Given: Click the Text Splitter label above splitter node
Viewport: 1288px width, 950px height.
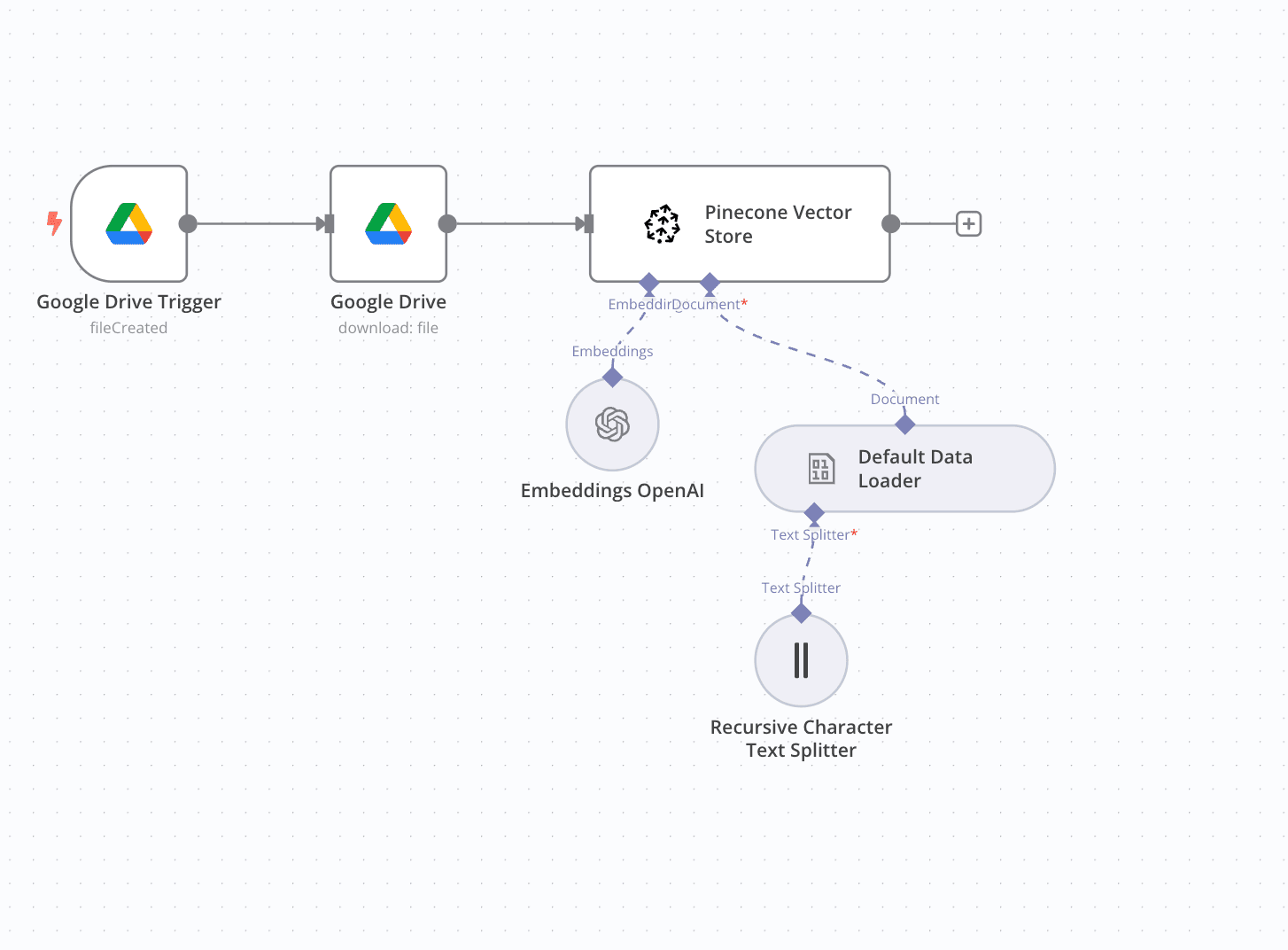Looking at the screenshot, I should [x=801, y=588].
